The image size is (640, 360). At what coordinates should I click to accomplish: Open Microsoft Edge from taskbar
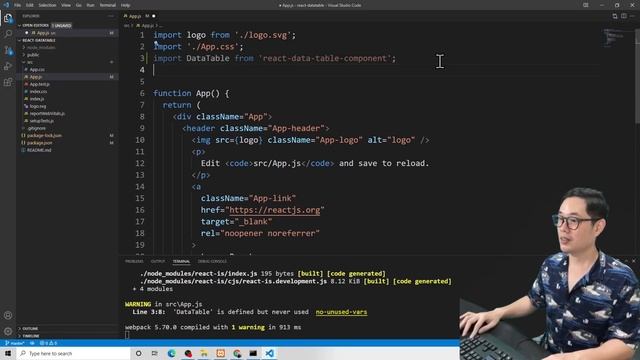[171, 353]
